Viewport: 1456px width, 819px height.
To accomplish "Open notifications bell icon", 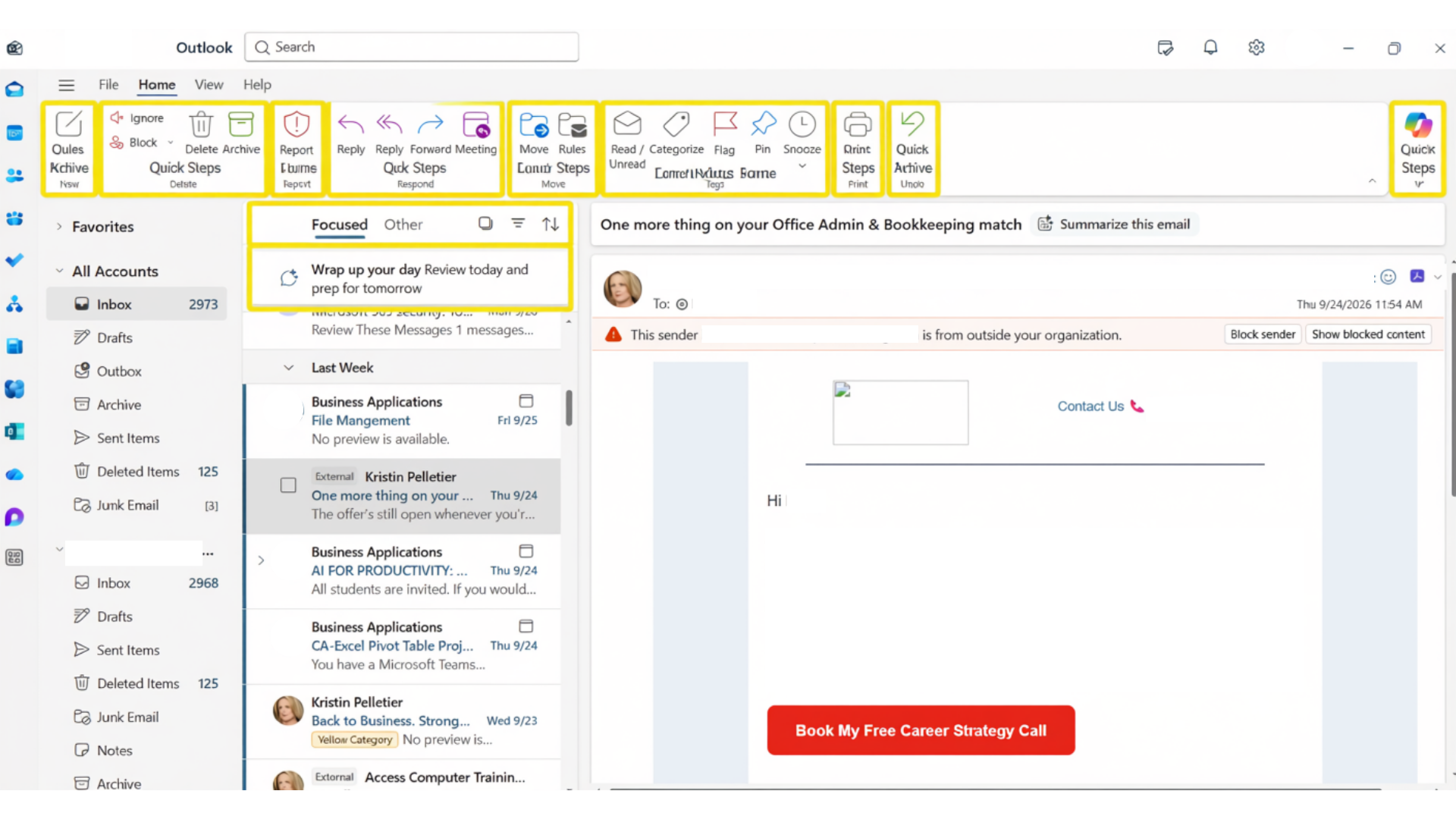I will pos(1211,47).
